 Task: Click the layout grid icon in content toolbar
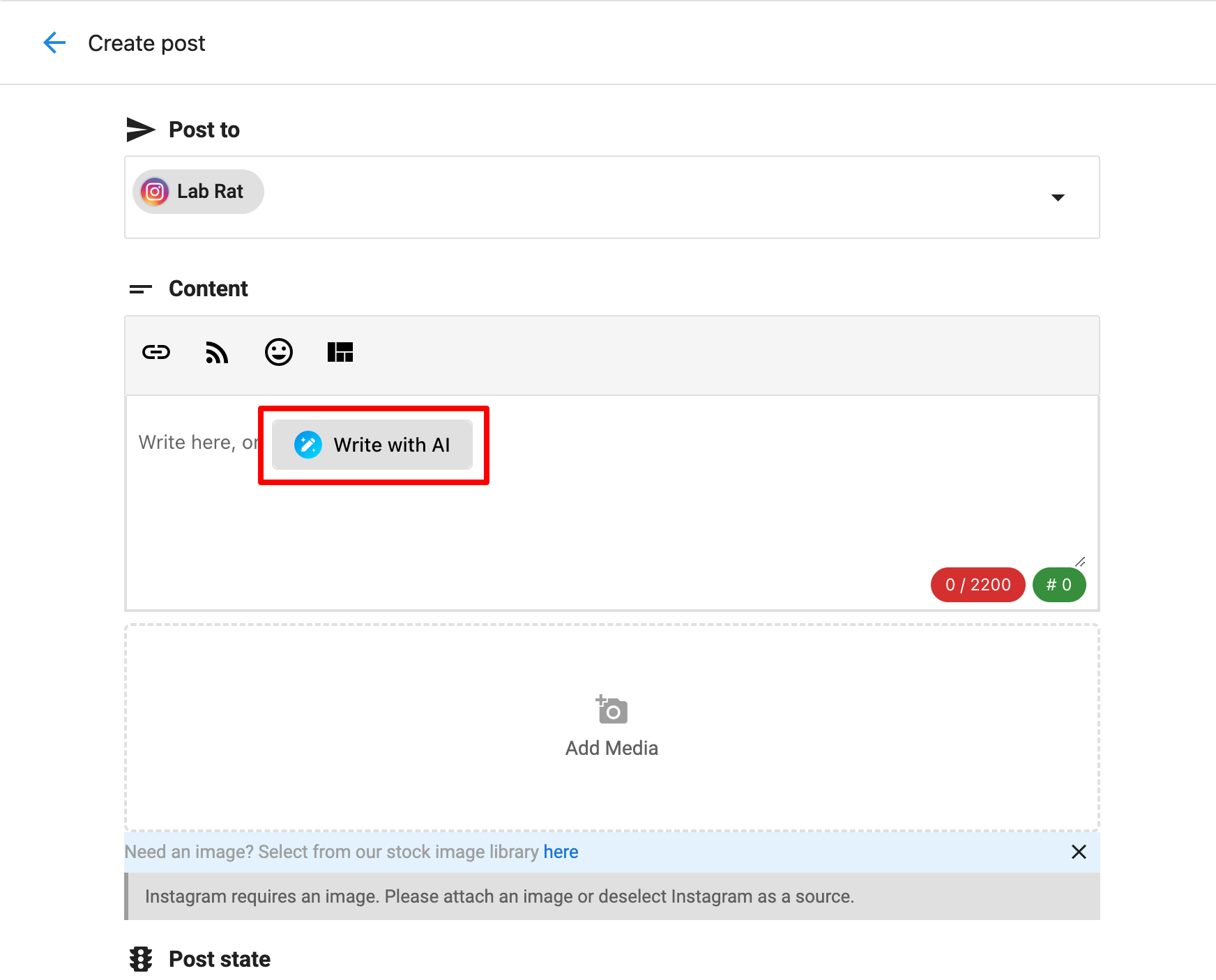coord(340,353)
